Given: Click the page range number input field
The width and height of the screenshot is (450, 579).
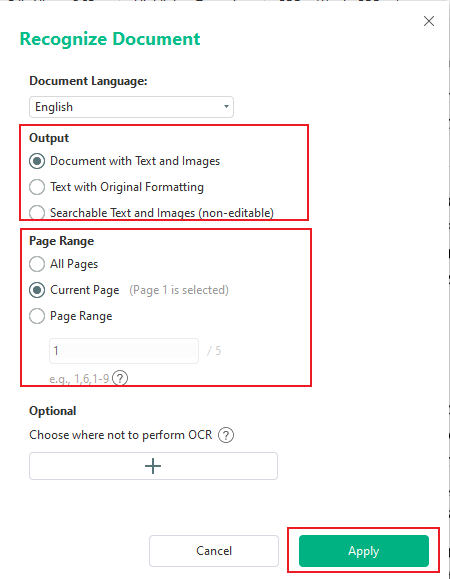Looking at the screenshot, I should pos(124,351).
